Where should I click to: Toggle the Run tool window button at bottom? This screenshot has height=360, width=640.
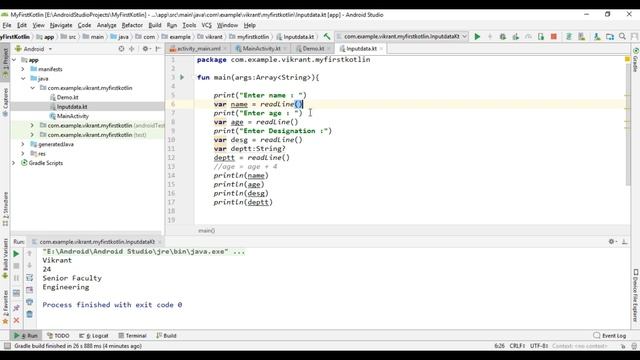[26, 336]
